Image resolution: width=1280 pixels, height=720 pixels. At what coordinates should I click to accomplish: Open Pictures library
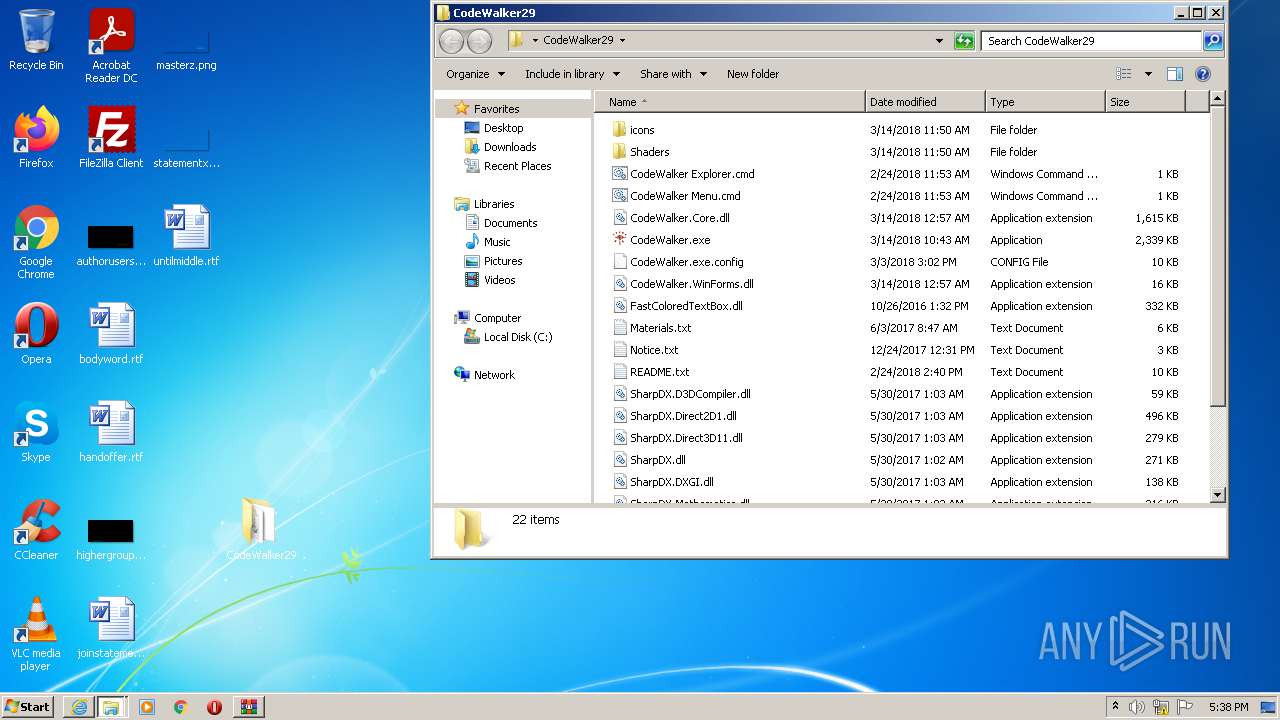(x=503, y=261)
